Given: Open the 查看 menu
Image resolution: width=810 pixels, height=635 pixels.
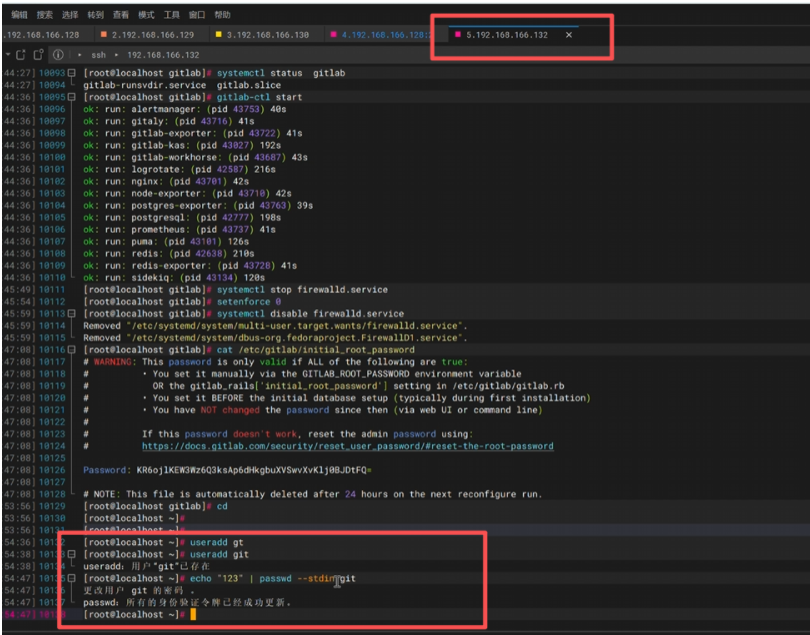Looking at the screenshot, I should click(x=120, y=15).
